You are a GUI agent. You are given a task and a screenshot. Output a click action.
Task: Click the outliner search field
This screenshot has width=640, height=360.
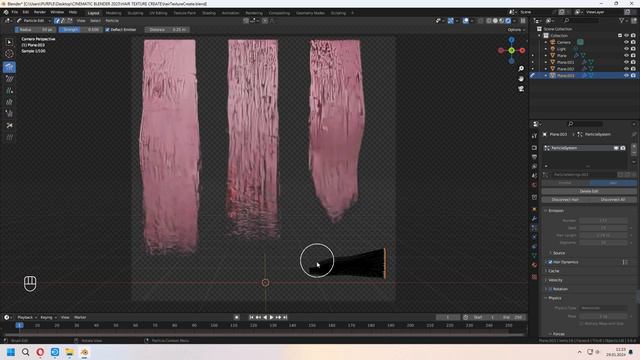[x=583, y=20]
